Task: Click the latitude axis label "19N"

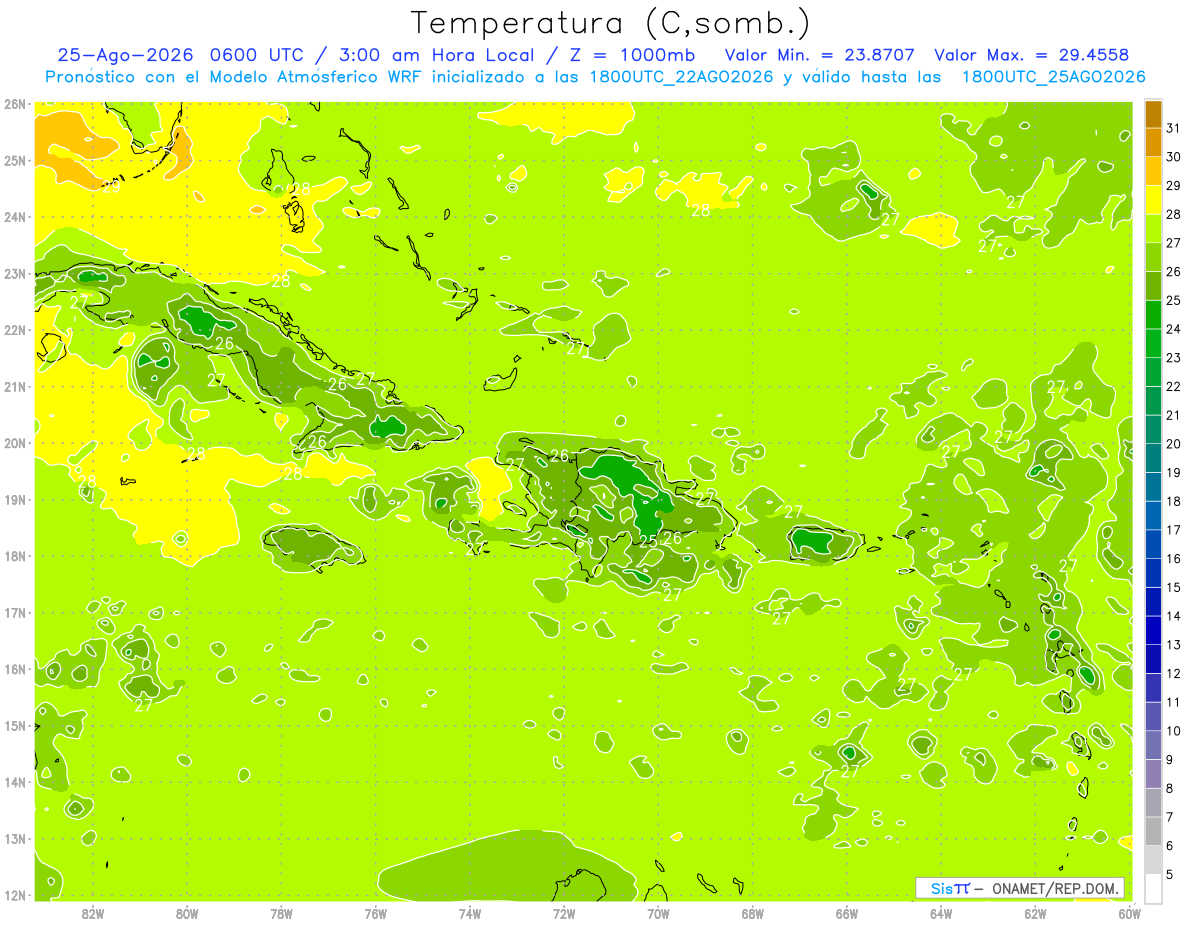Action: click(14, 500)
